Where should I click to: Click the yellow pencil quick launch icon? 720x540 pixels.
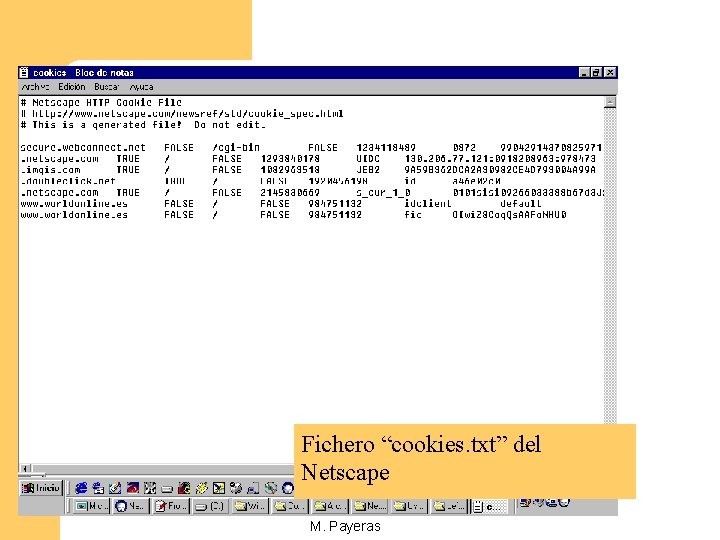coord(202,488)
